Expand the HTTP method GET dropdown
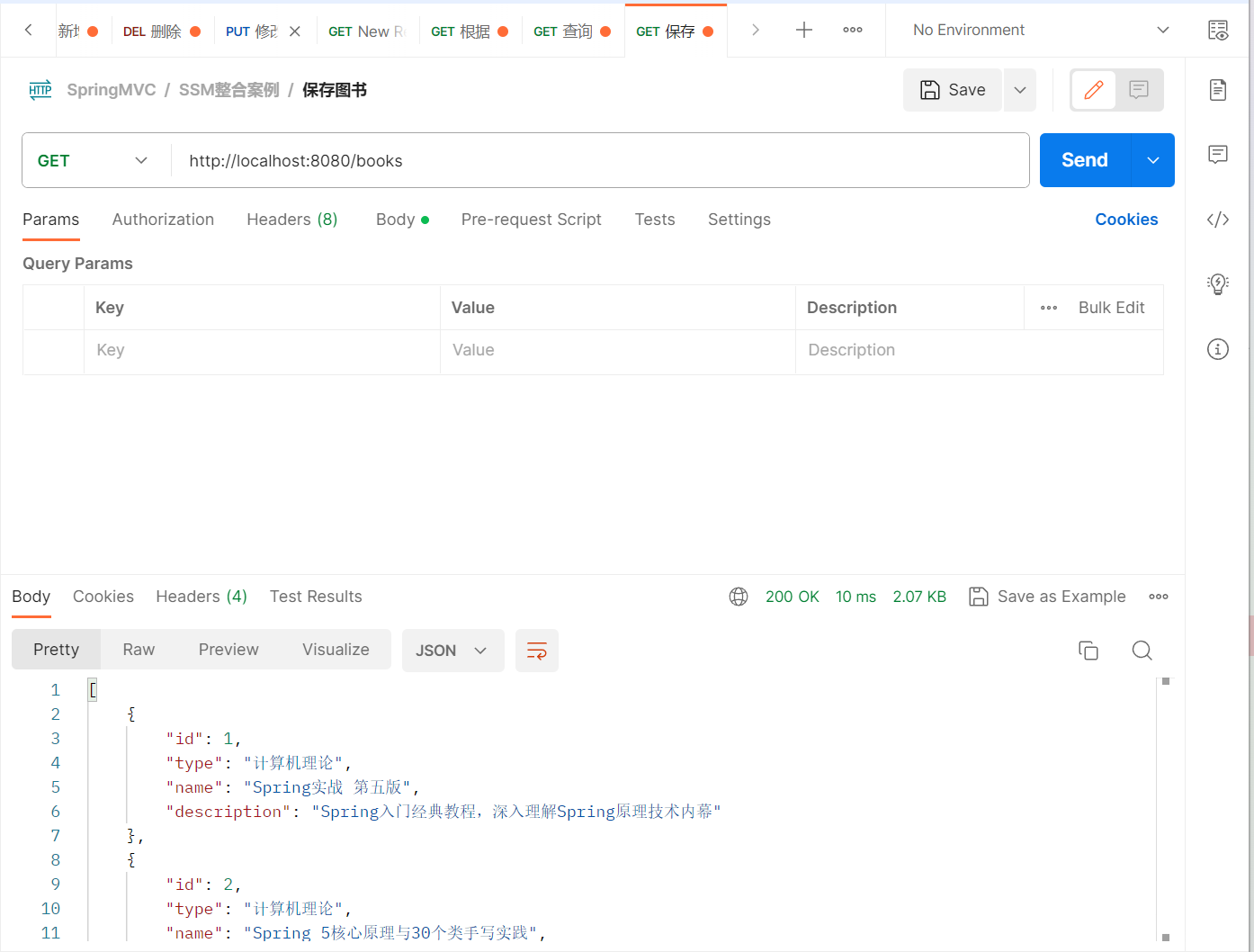Viewport: 1254px width, 952px height. 93,160
